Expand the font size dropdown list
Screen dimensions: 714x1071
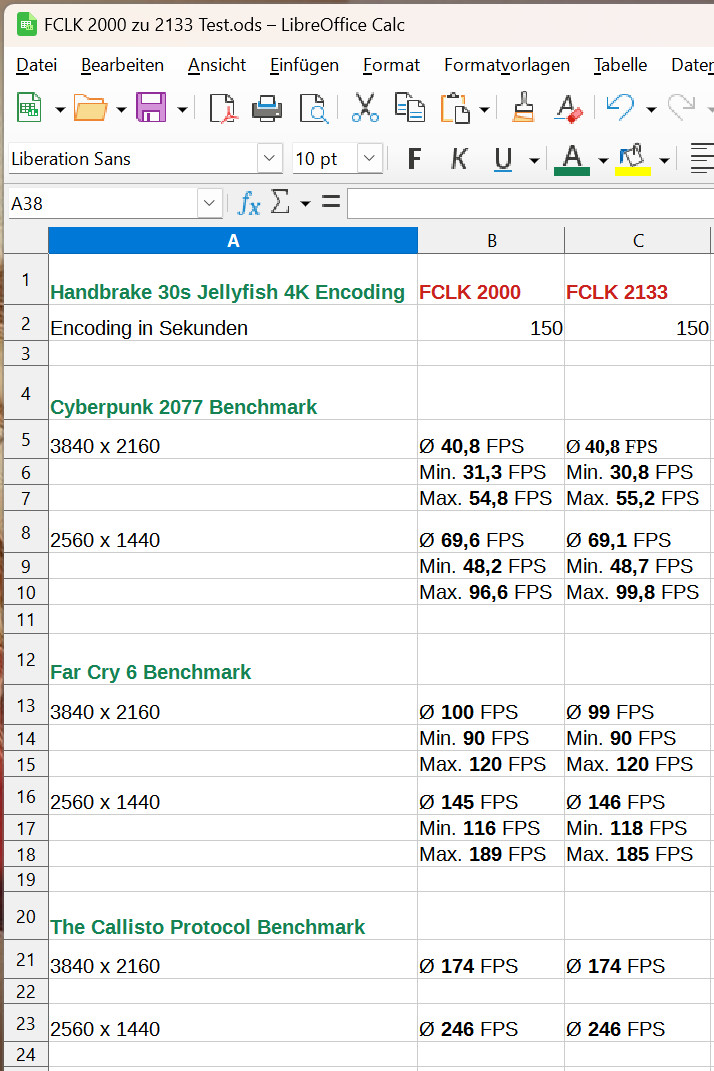coord(370,158)
